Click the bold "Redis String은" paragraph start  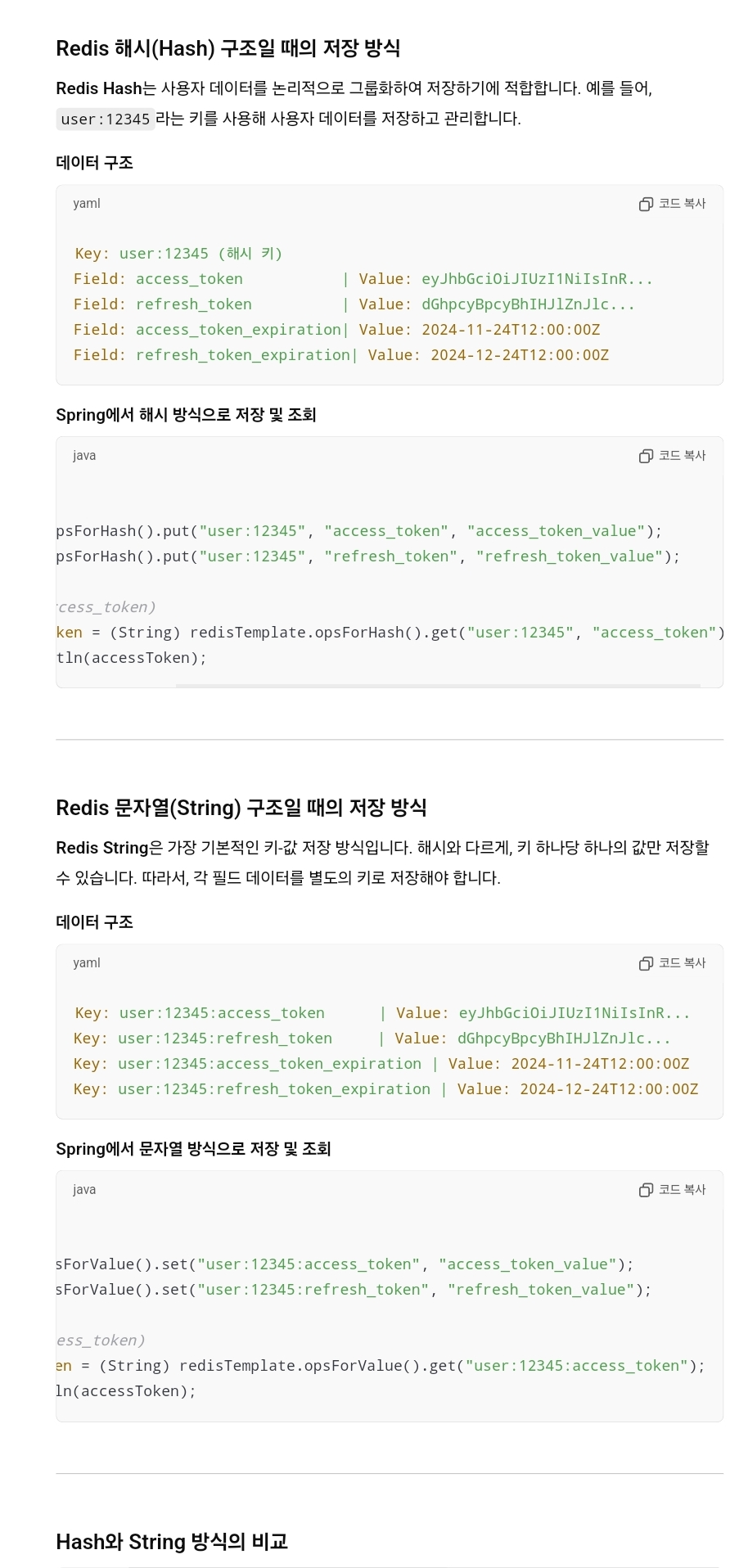click(111, 848)
